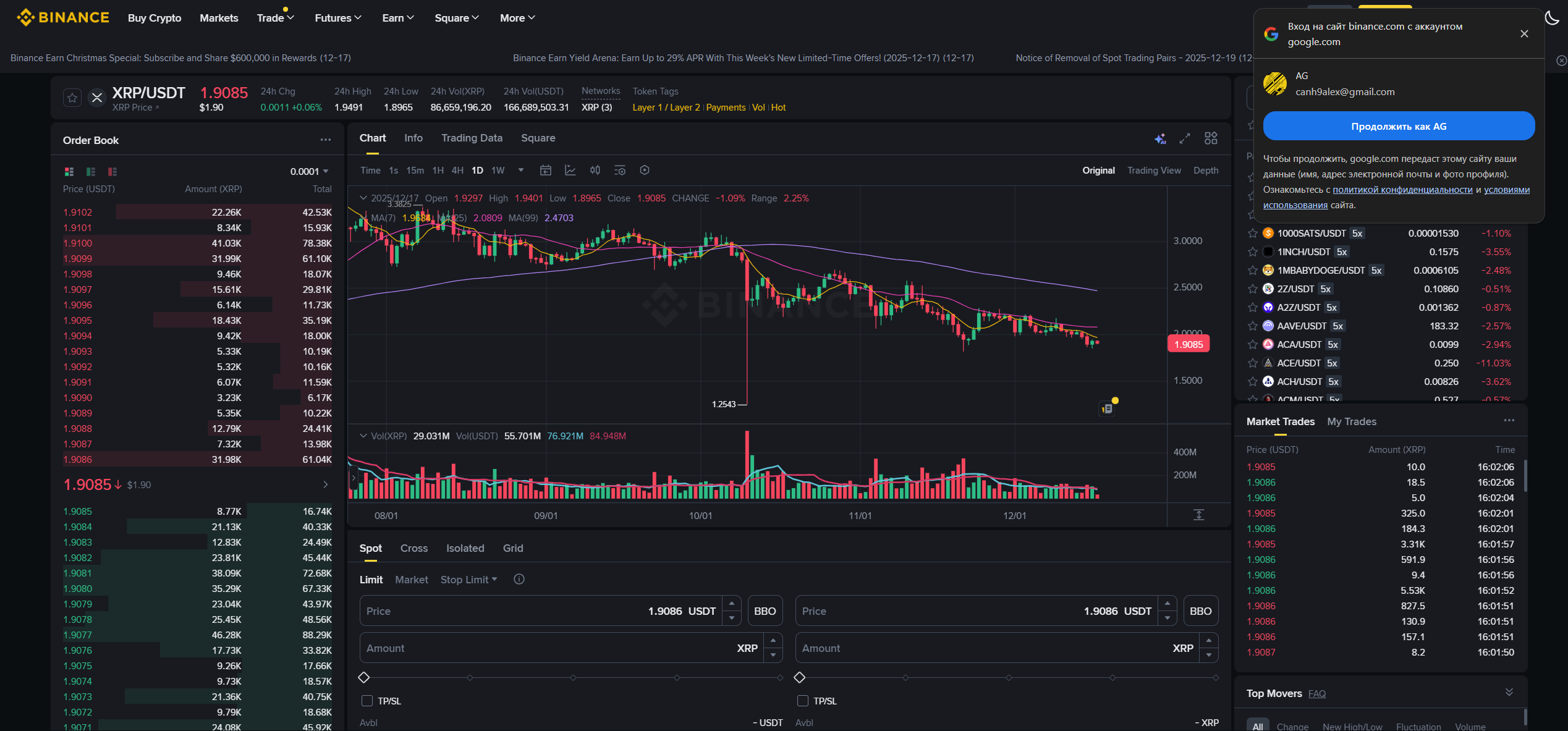The height and width of the screenshot is (731, 1568).
Task: Continue as AG in the Google sign-in prompt
Action: 1398,126
